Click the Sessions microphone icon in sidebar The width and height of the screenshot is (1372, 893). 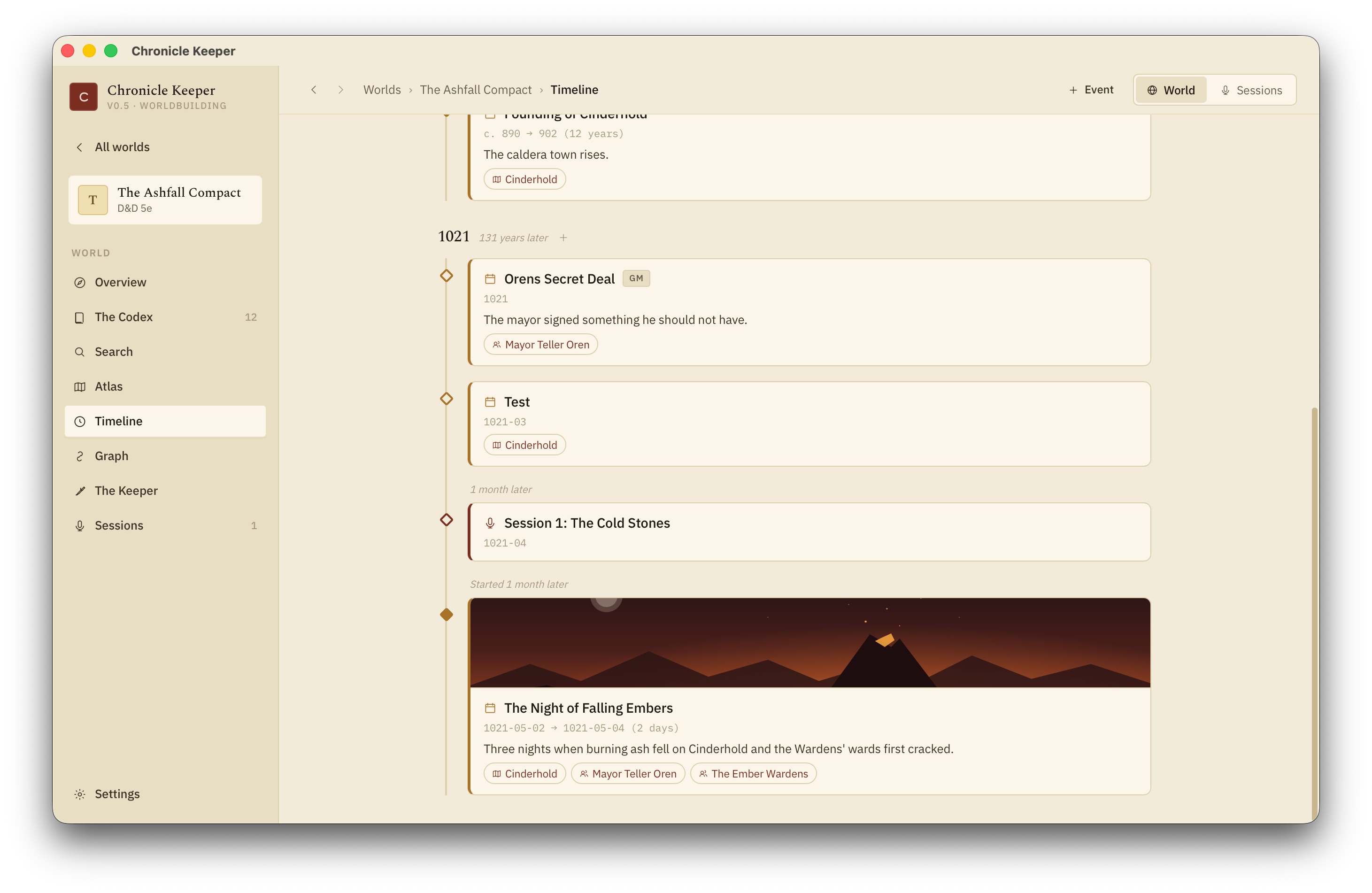pyautogui.click(x=79, y=526)
